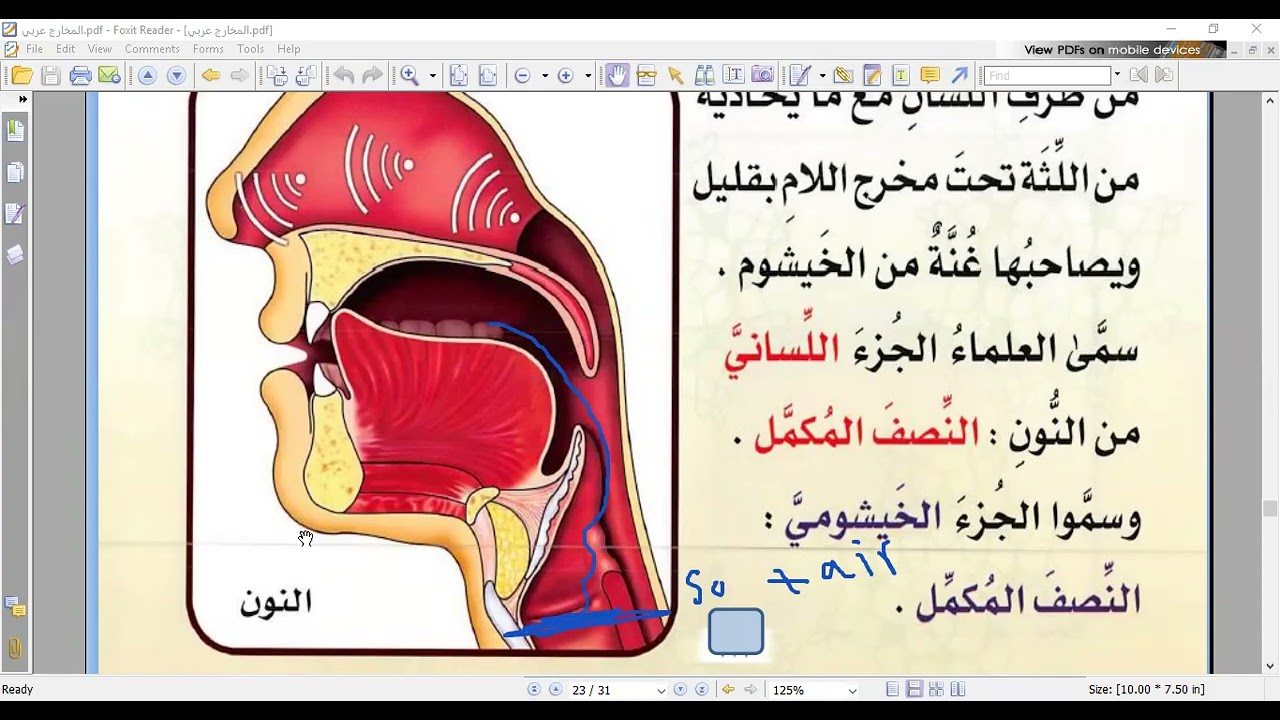Expand the left navigation panel arrow
This screenshot has height=720, width=1280.
[22, 99]
